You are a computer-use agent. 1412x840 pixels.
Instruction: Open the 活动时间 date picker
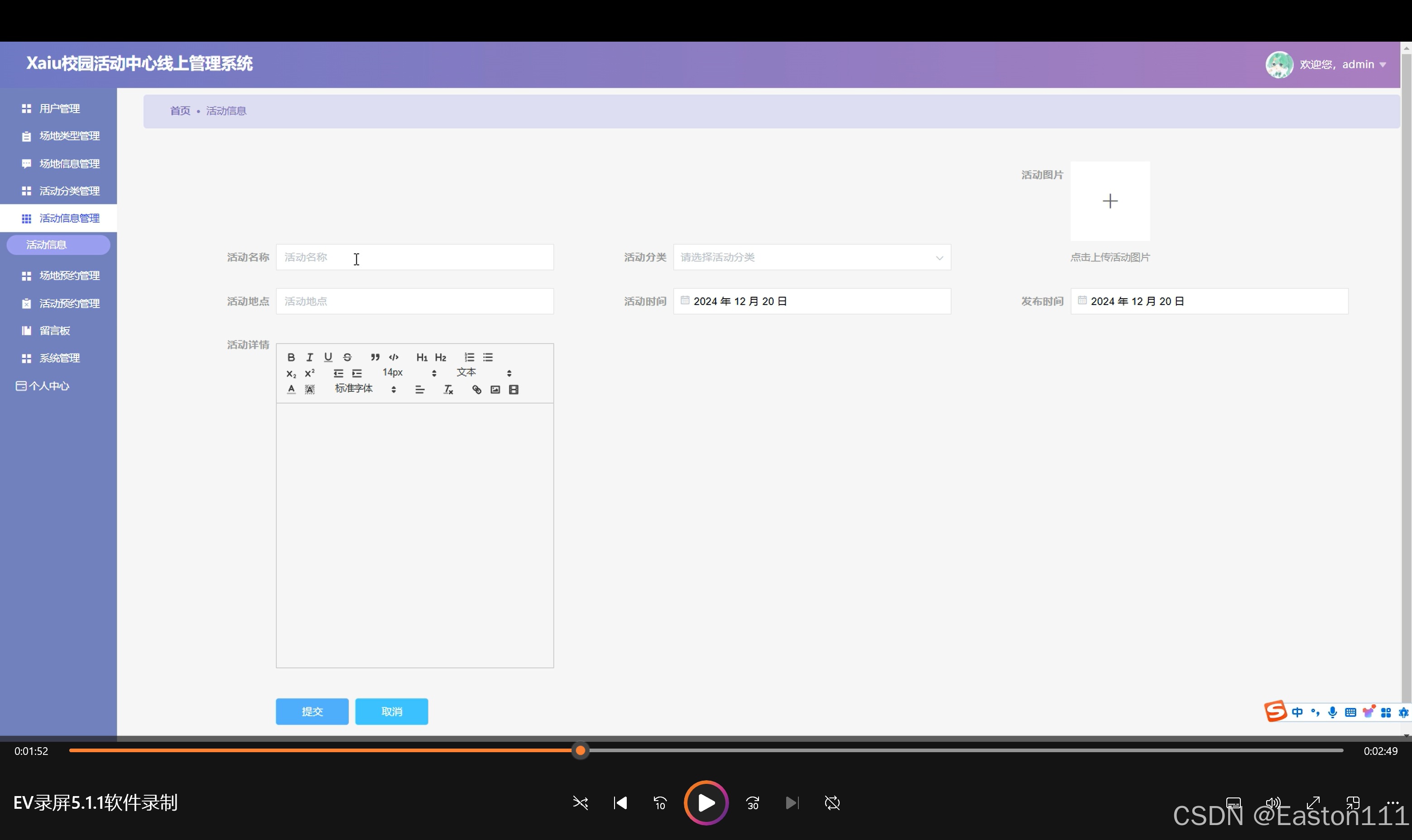click(x=812, y=302)
